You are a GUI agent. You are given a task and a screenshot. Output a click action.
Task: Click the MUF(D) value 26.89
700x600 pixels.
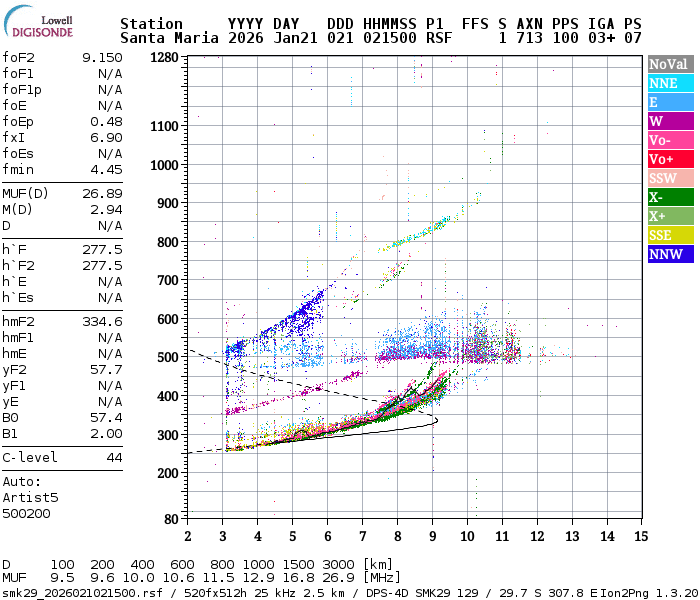coord(102,193)
